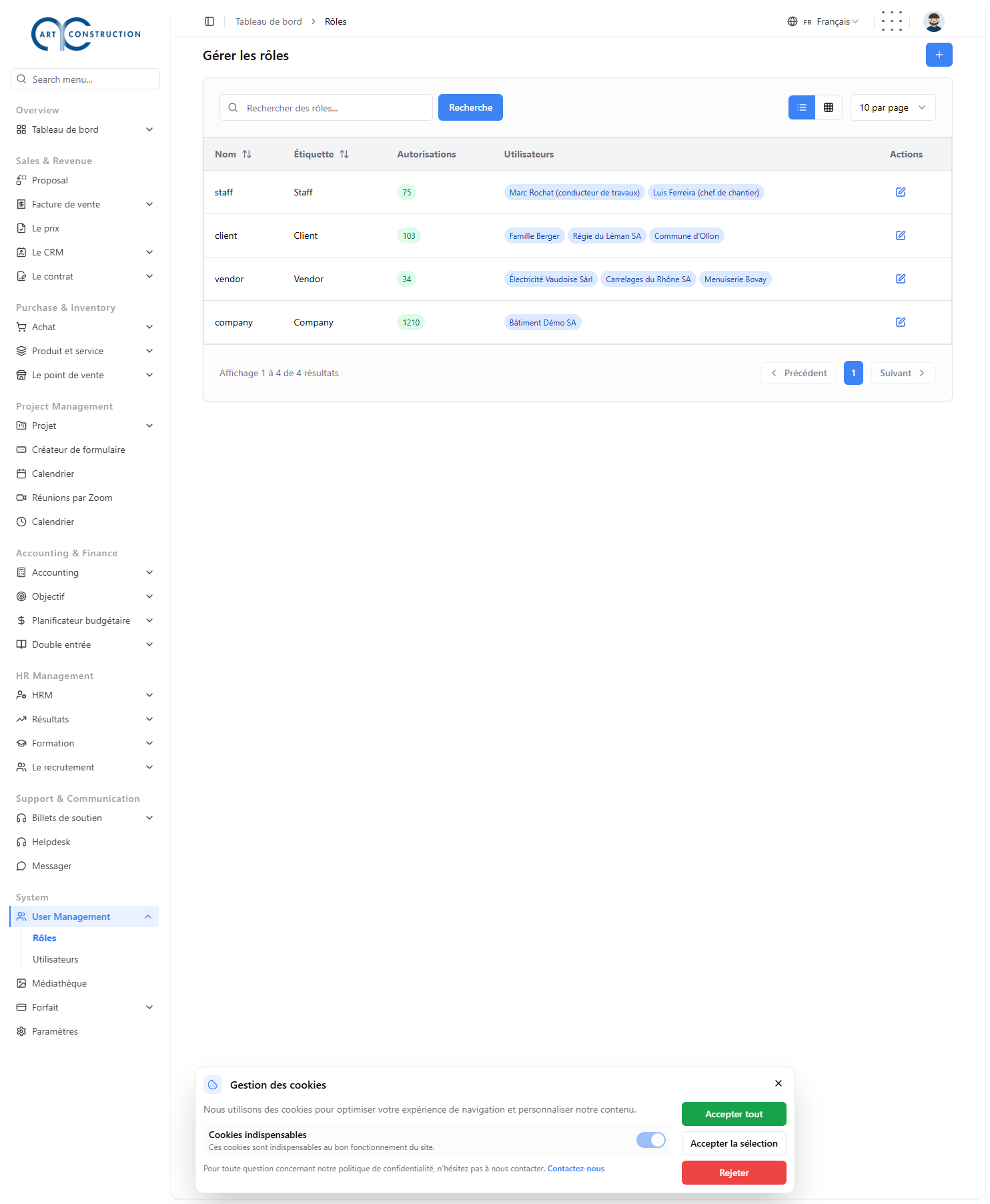Toggle the sidebar collapse icon
Viewport: 990px width, 1204px height.
pyautogui.click(x=209, y=21)
